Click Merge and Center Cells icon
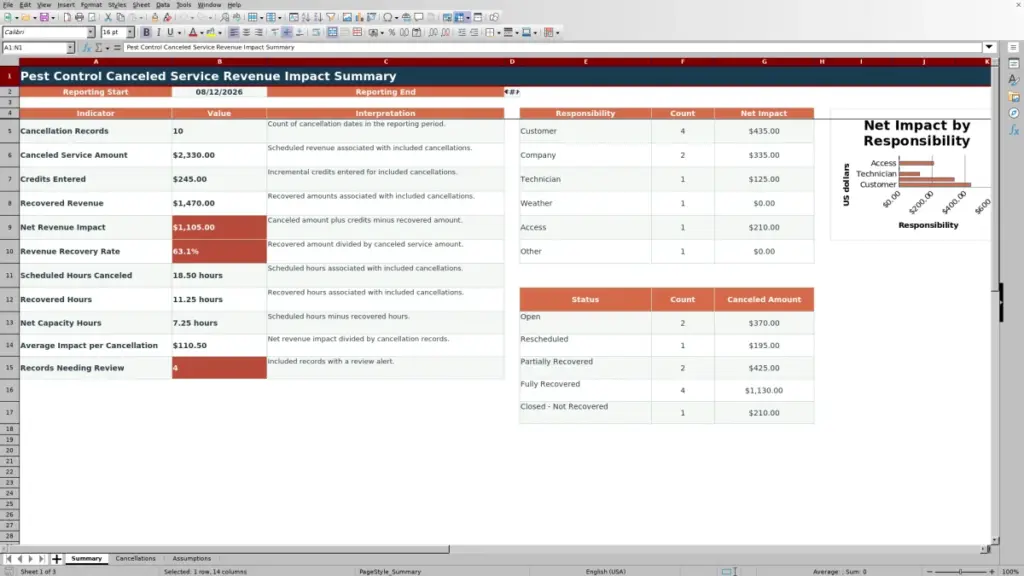The height and width of the screenshot is (576, 1024). click(x=332, y=33)
